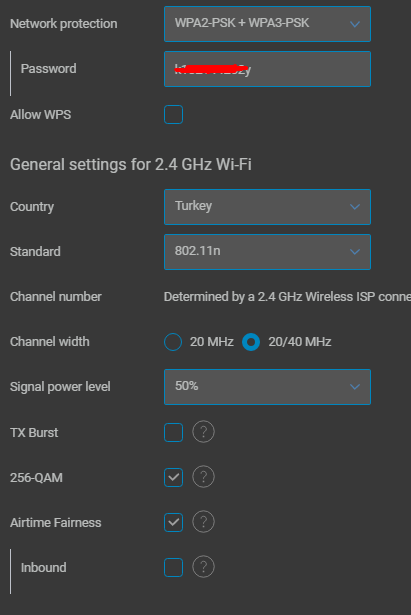Open the Network protection dropdown
The image size is (411, 615).
click(x=267, y=24)
